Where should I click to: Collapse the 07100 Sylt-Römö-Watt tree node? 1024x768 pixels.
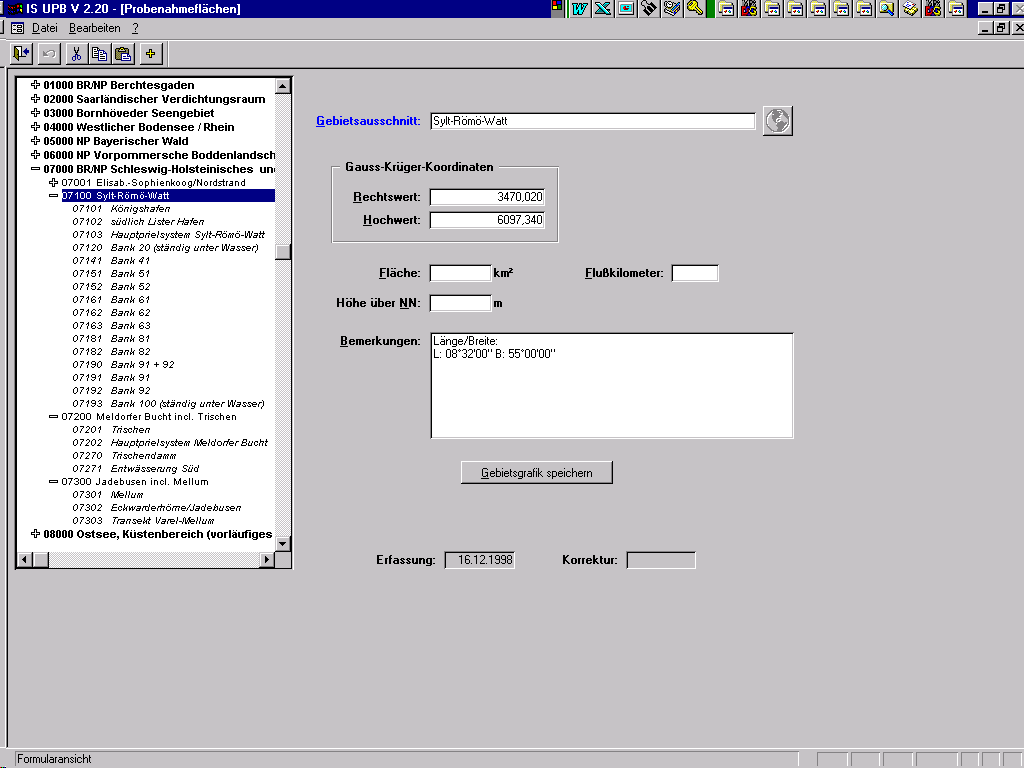click(x=54, y=196)
